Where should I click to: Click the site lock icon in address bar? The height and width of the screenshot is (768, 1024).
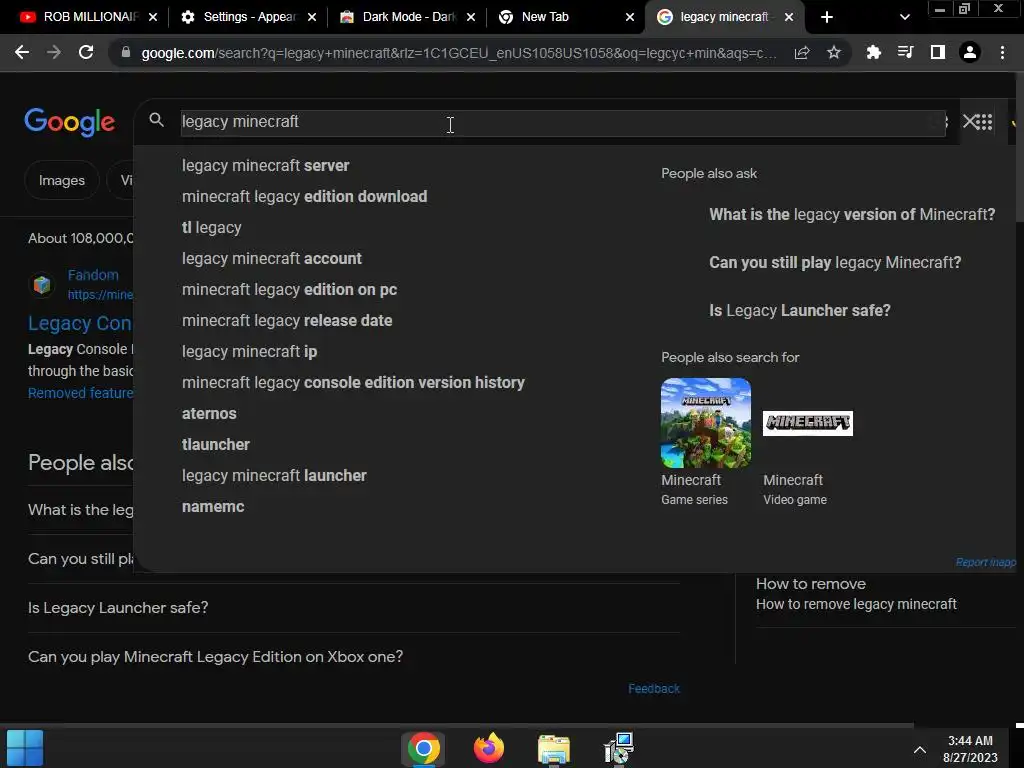click(125, 52)
